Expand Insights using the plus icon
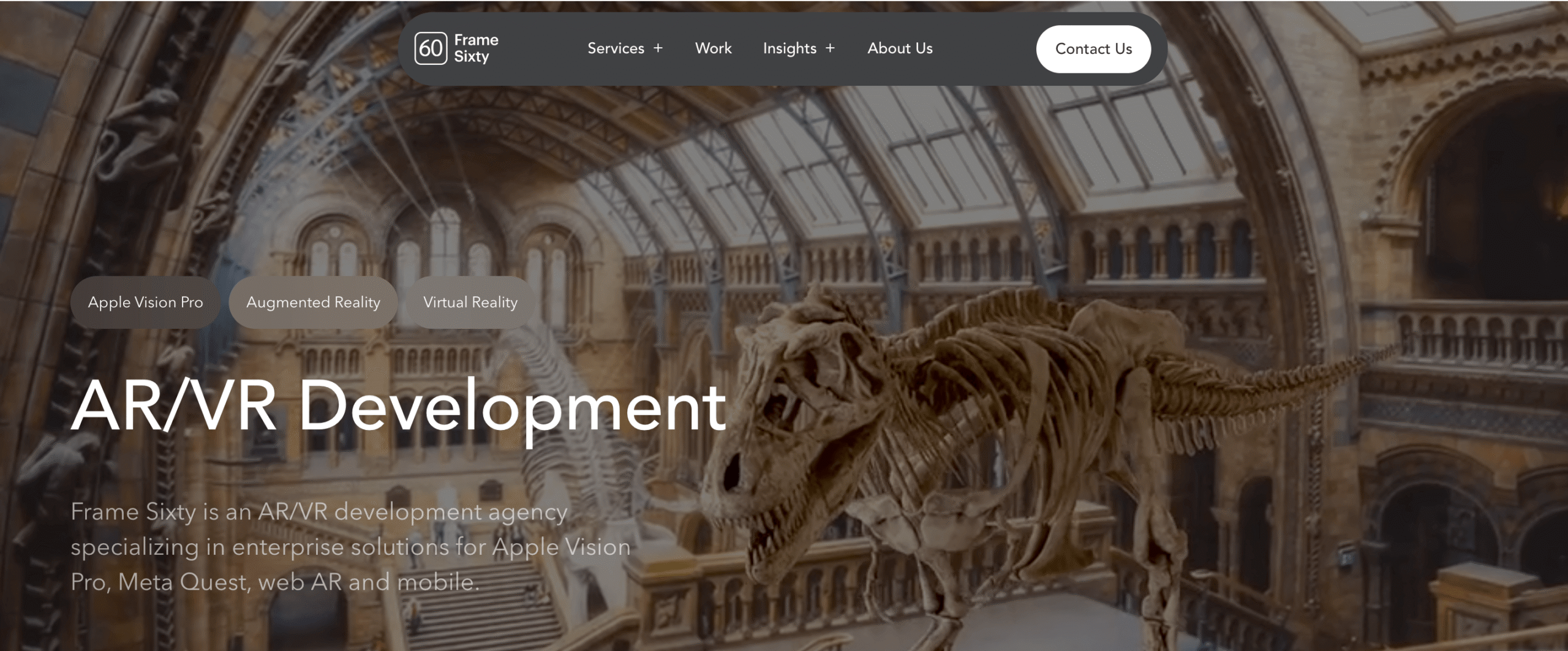The height and width of the screenshot is (651, 1568). pos(830,48)
